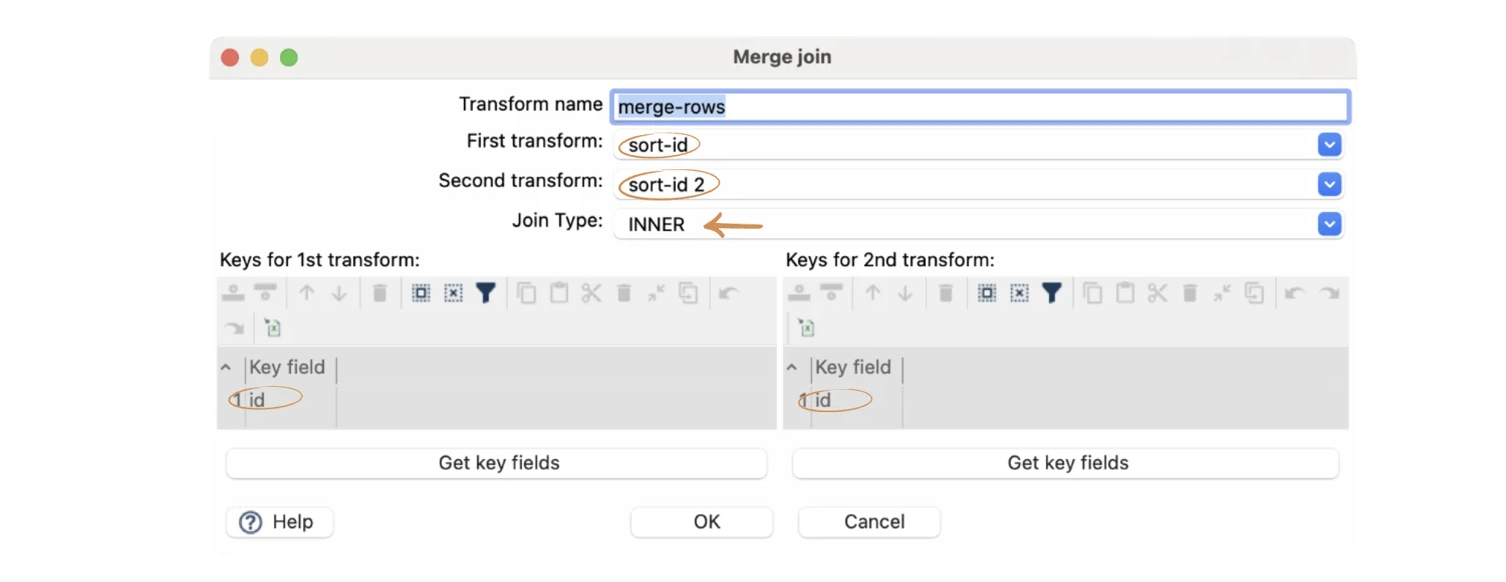Click select-all icon in 2nd transform keys toolbar
The image size is (1506, 582).
987,293
